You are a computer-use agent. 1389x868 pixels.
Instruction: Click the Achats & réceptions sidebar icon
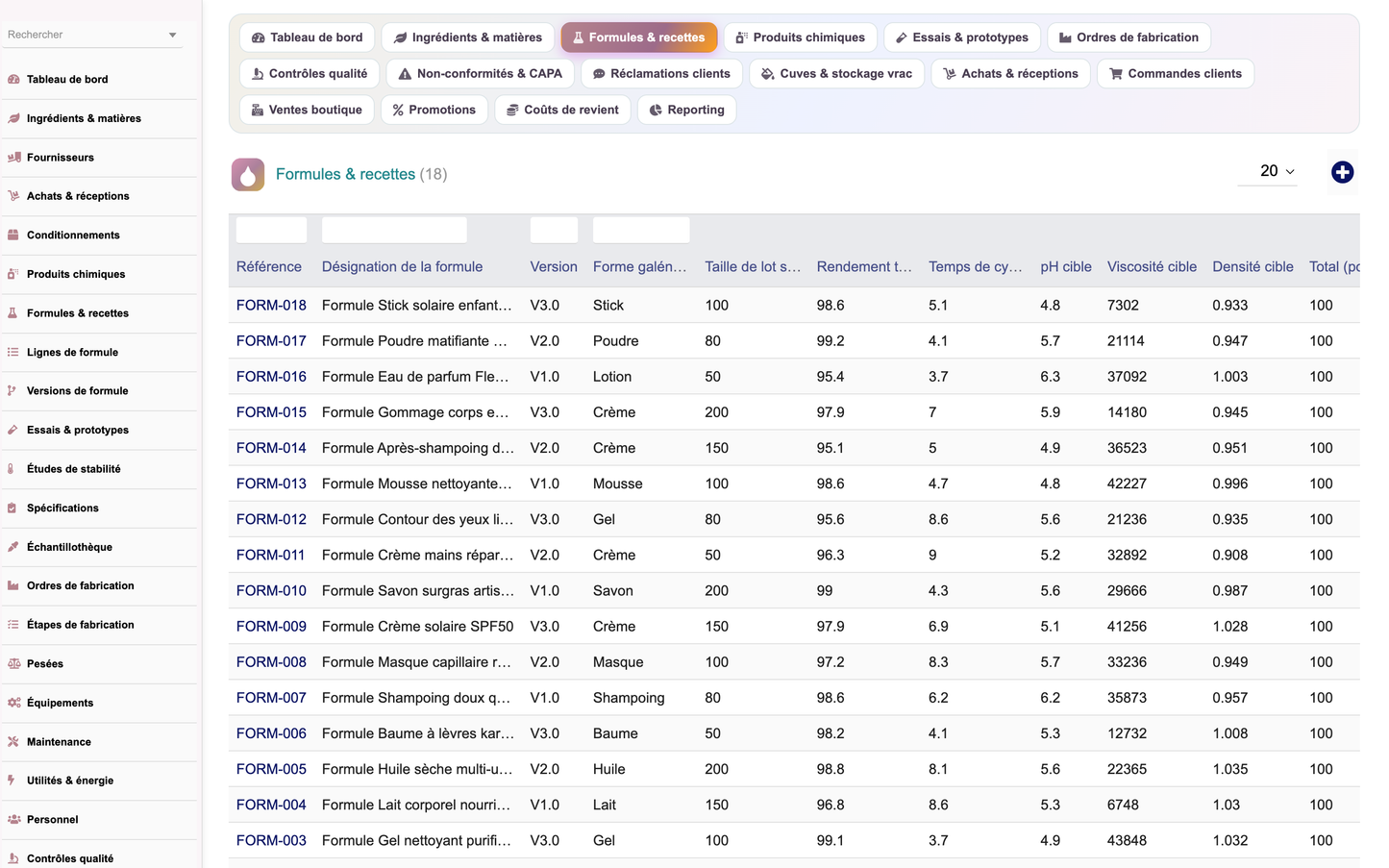coord(13,196)
